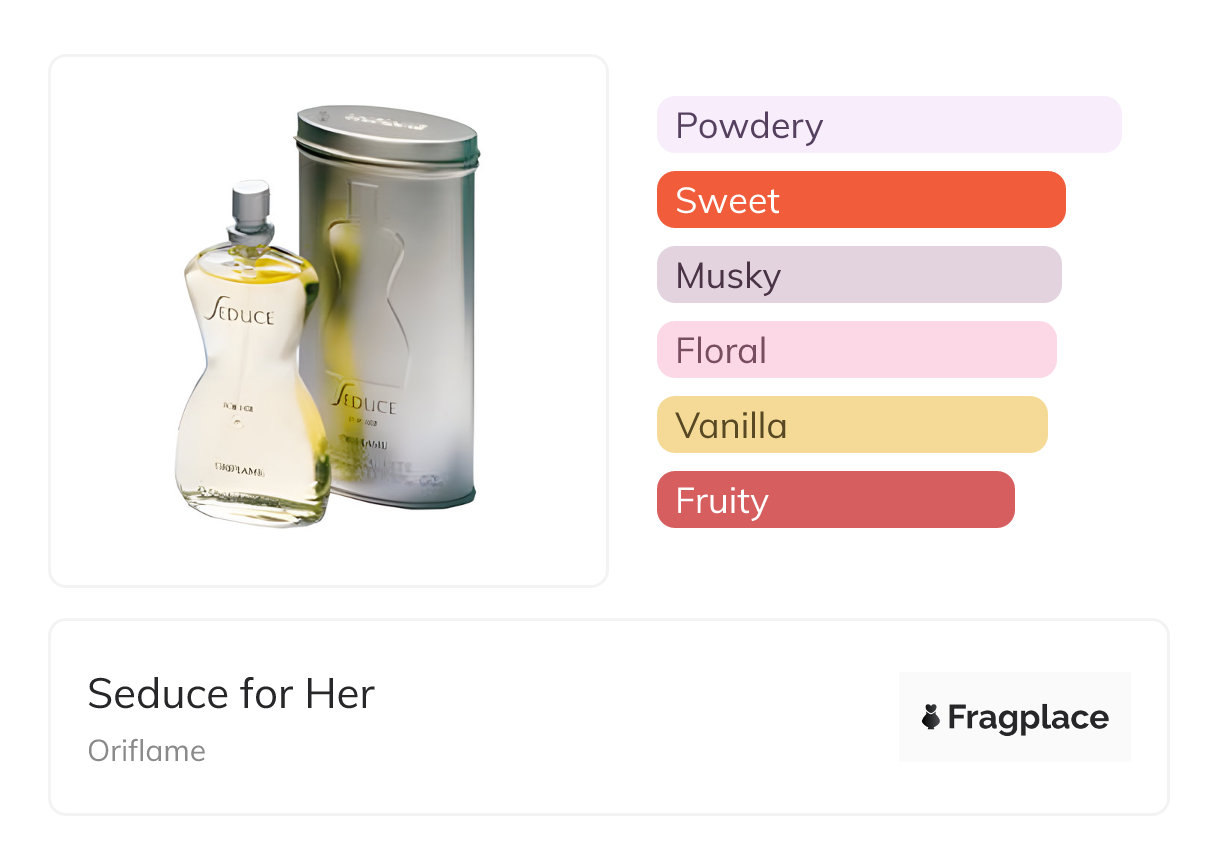This screenshot has height=864, width=1218.
Task: Click the silver spray cap on the bottle
Action: (250, 206)
